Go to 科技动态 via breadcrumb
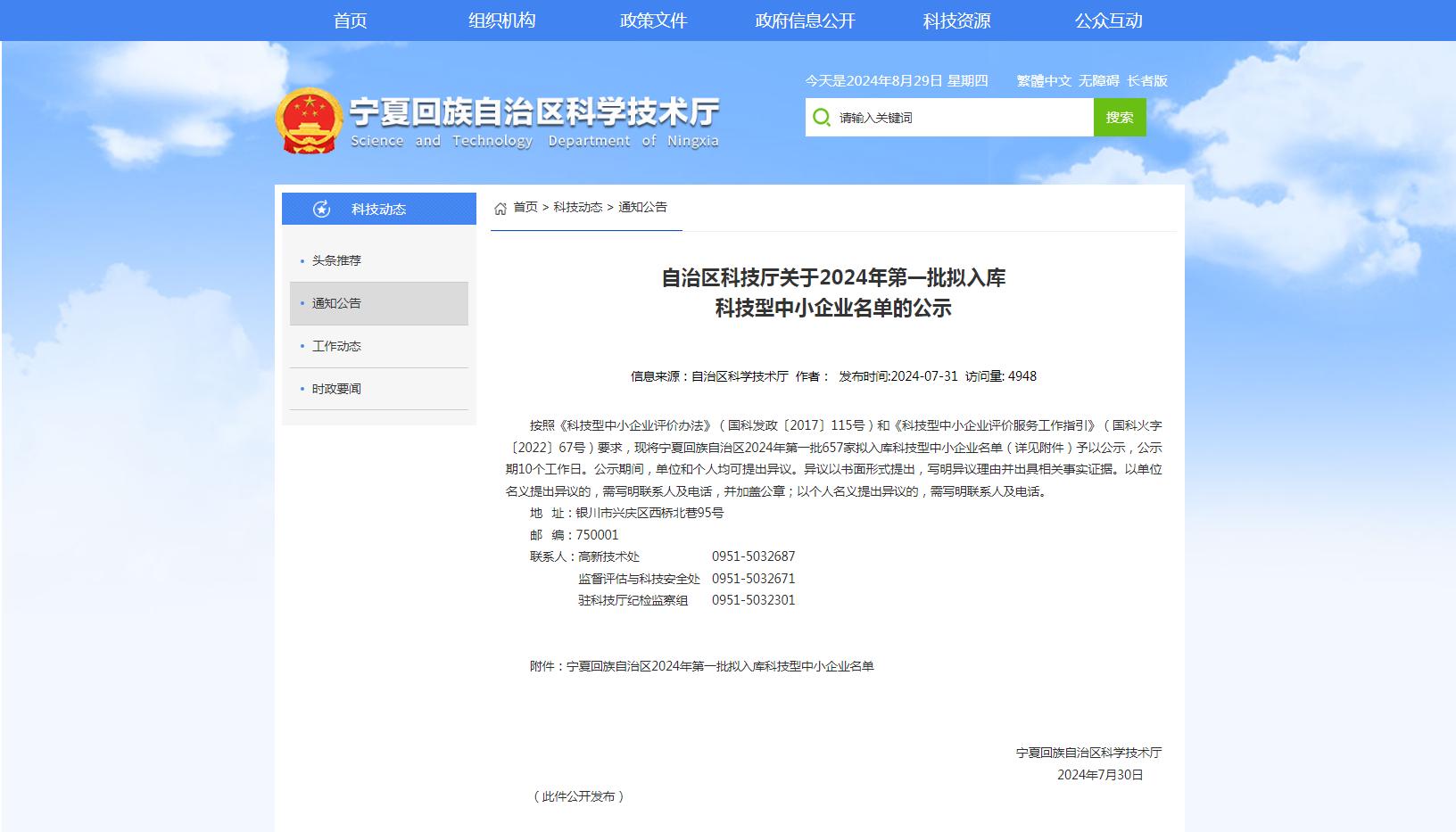The height and width of the screenshot is (832, 1456). (x=577, y=207)
